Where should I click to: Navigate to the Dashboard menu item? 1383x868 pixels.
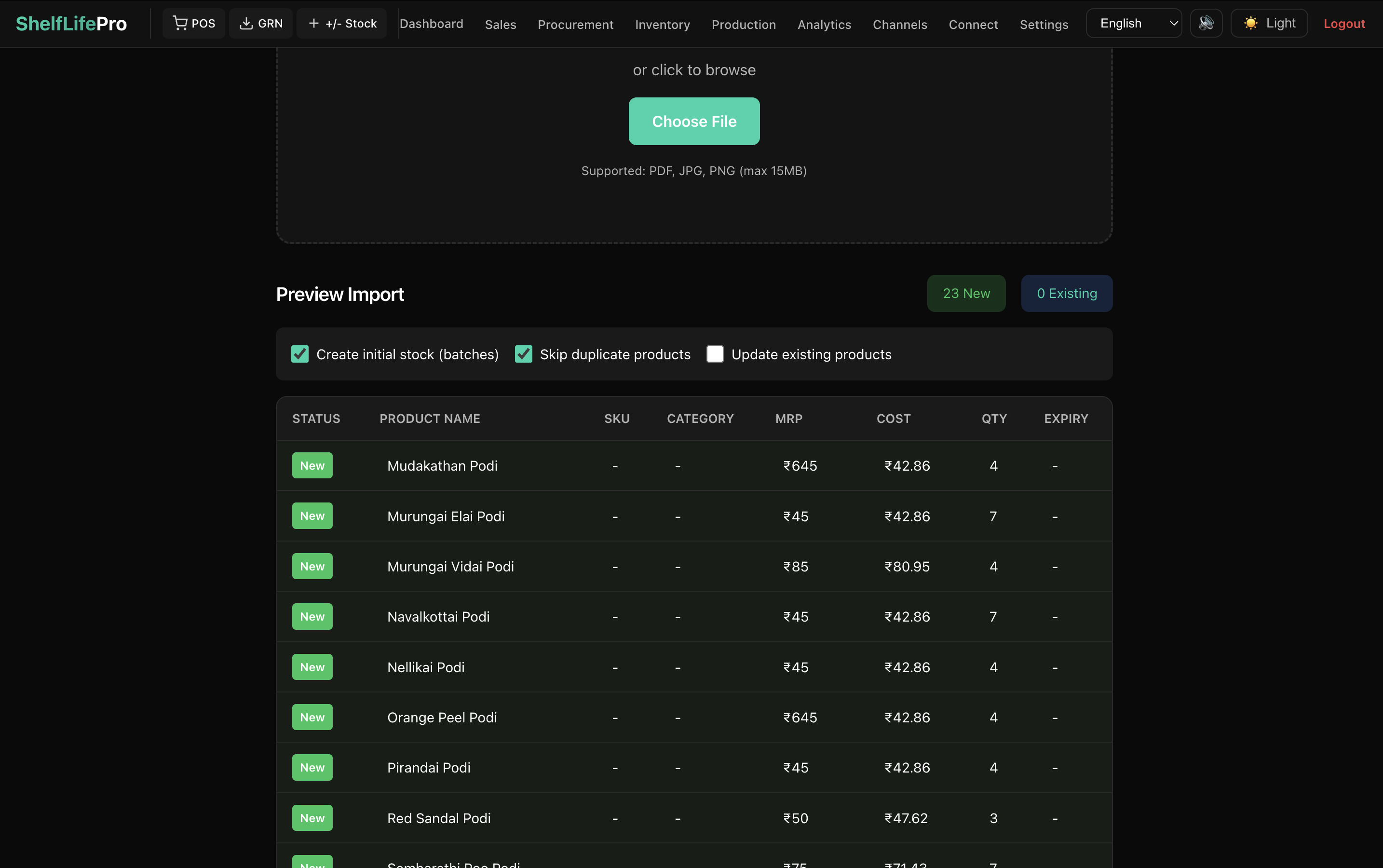pos(431,24)
